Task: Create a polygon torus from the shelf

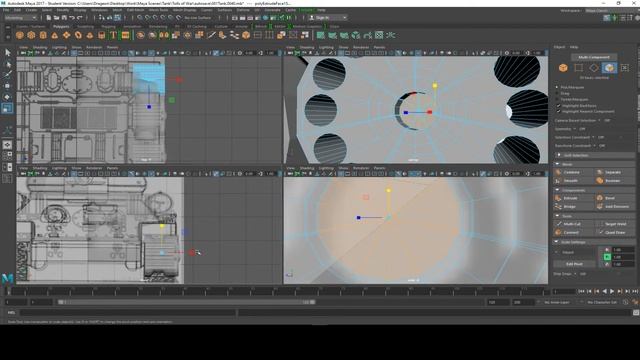Action: pos(78,36)
